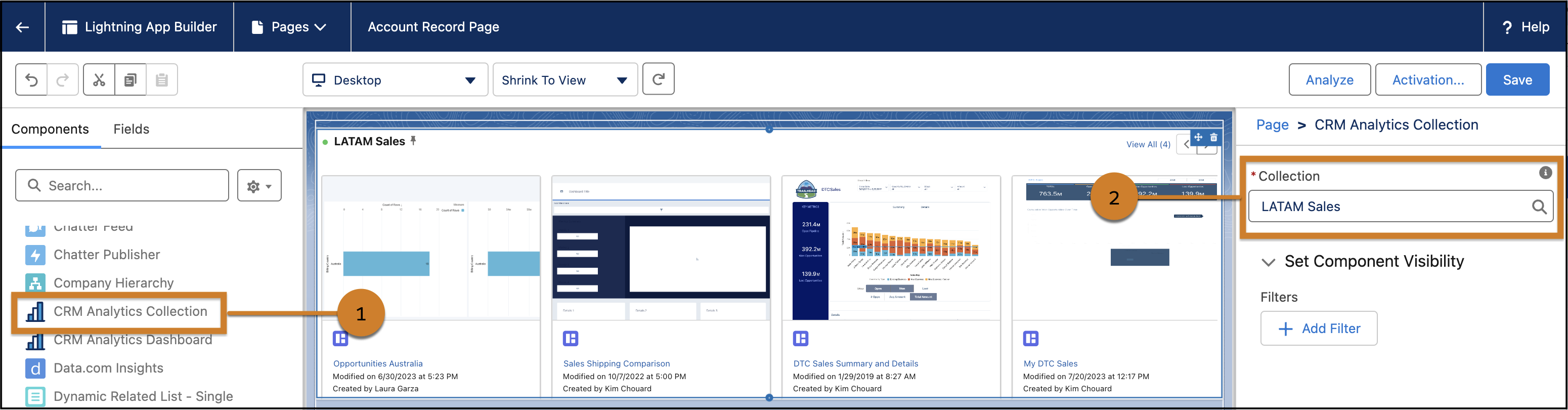The height and width of the screenshot is (410, 1568).
Task: Click the Collection field containing LATAM Sales
Action: pyautogui.click(x=1401, y=207)
